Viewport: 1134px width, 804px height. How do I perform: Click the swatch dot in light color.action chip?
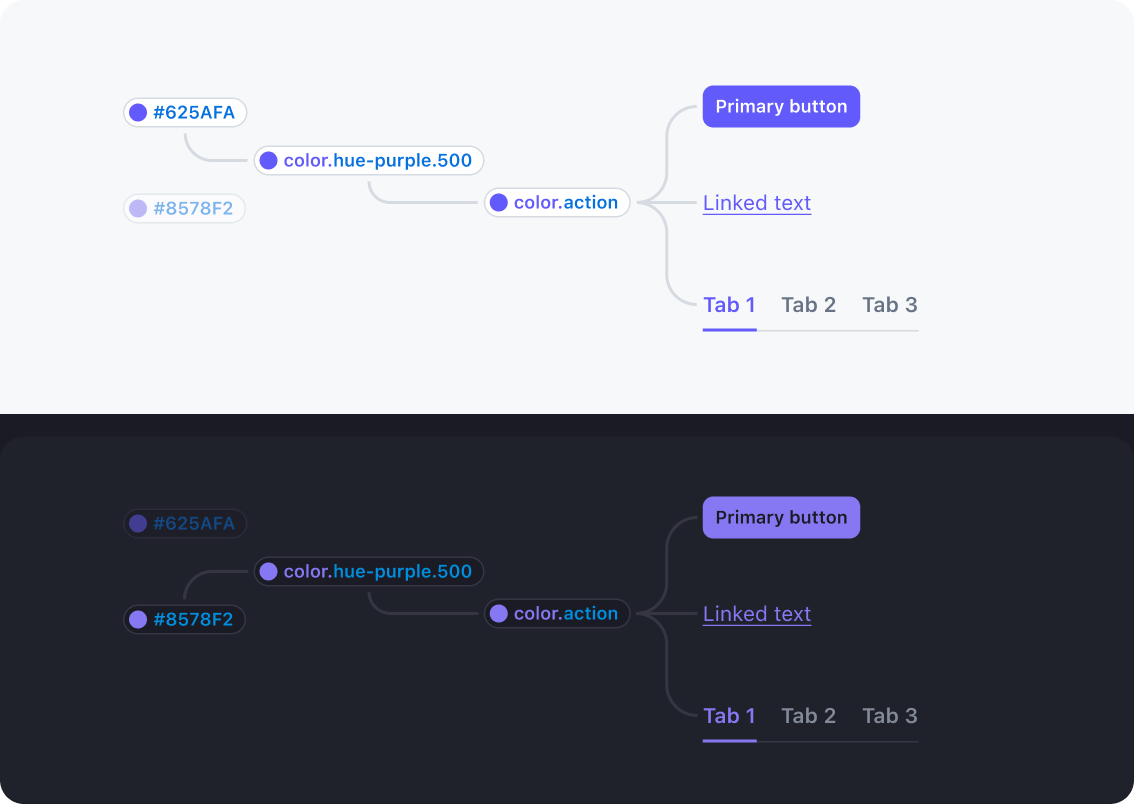499,203
